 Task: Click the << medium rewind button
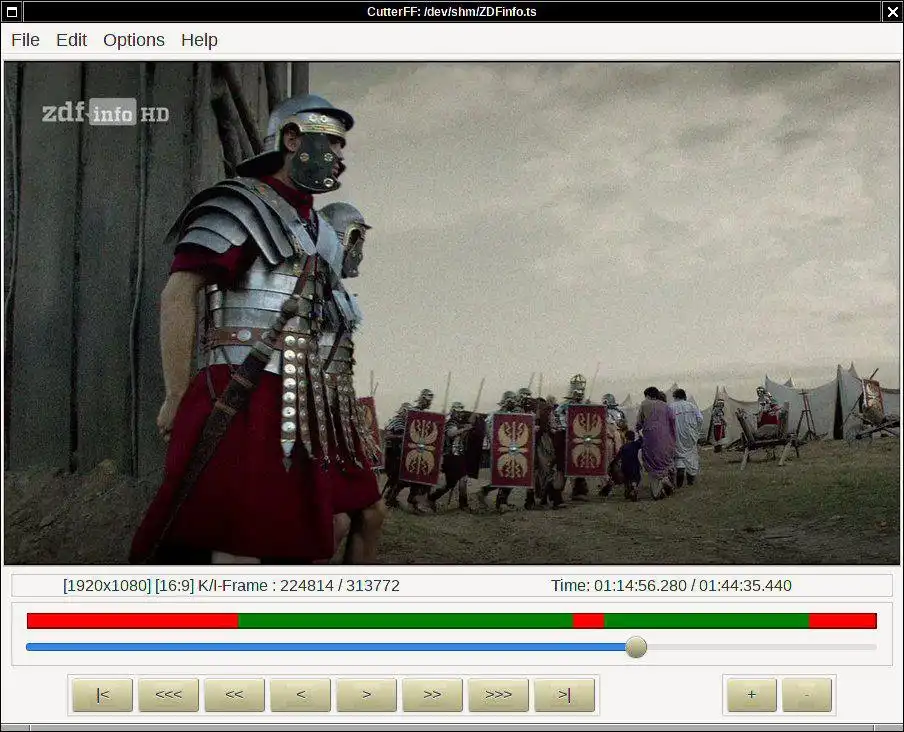(235, 695)
